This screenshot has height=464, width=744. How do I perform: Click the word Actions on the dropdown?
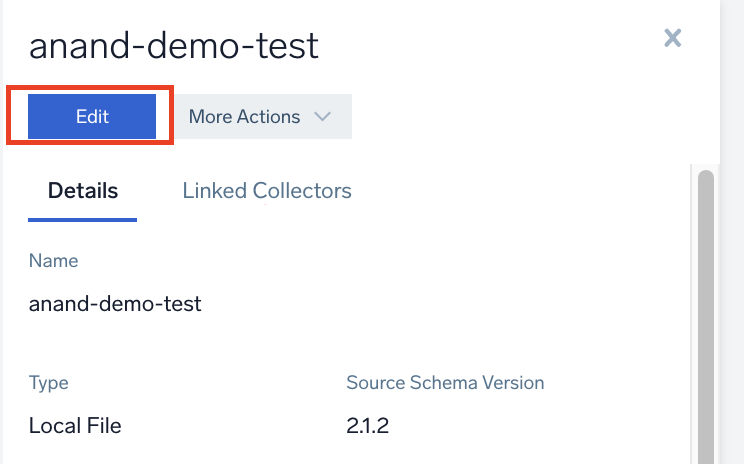point(269,116)
